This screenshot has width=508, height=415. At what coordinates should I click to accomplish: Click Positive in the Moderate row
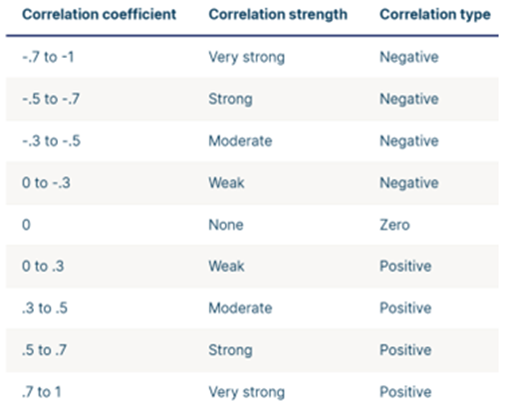point(406,308)
